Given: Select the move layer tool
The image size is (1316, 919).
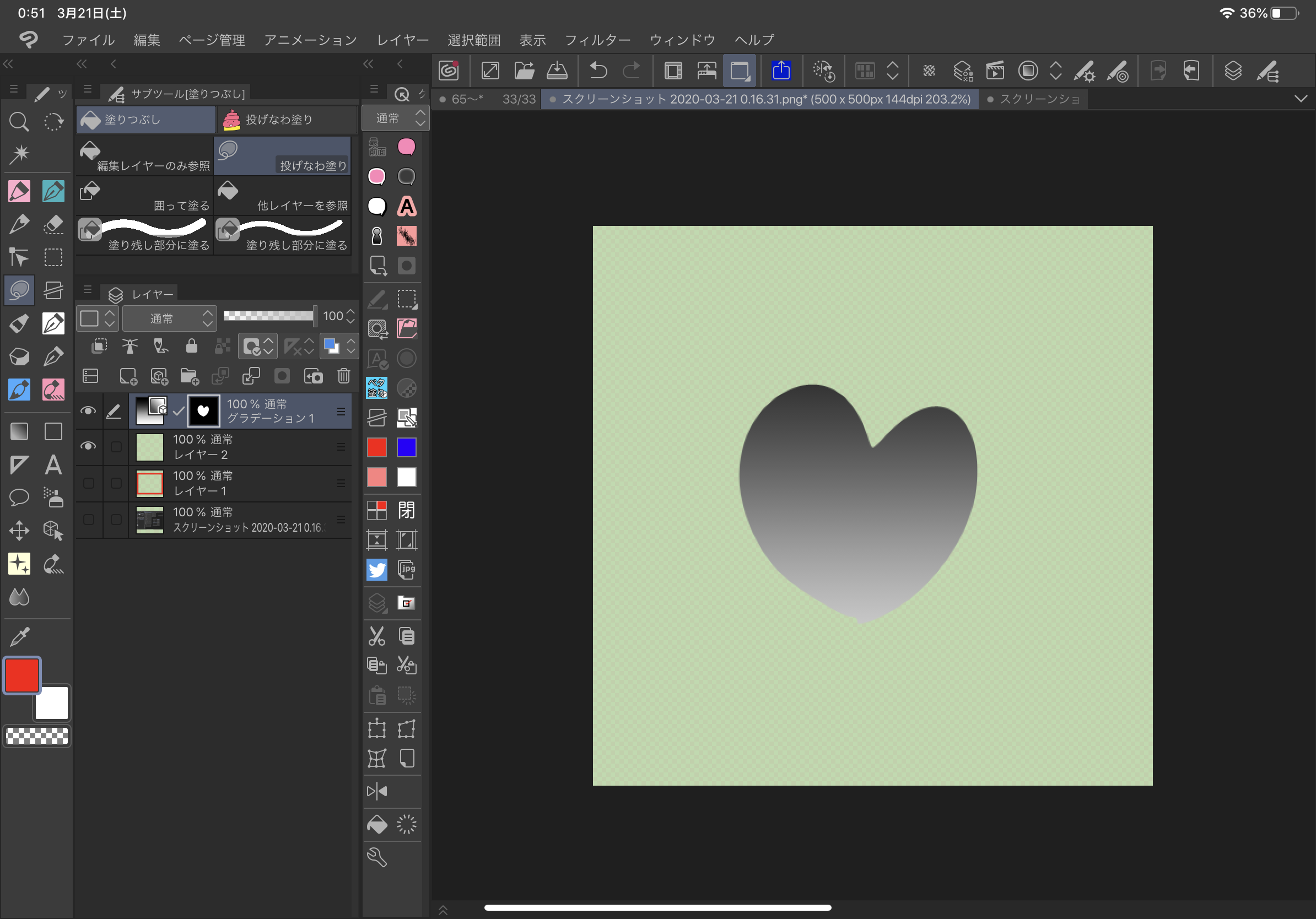Looking at the screenshot, I should [19, 531].
